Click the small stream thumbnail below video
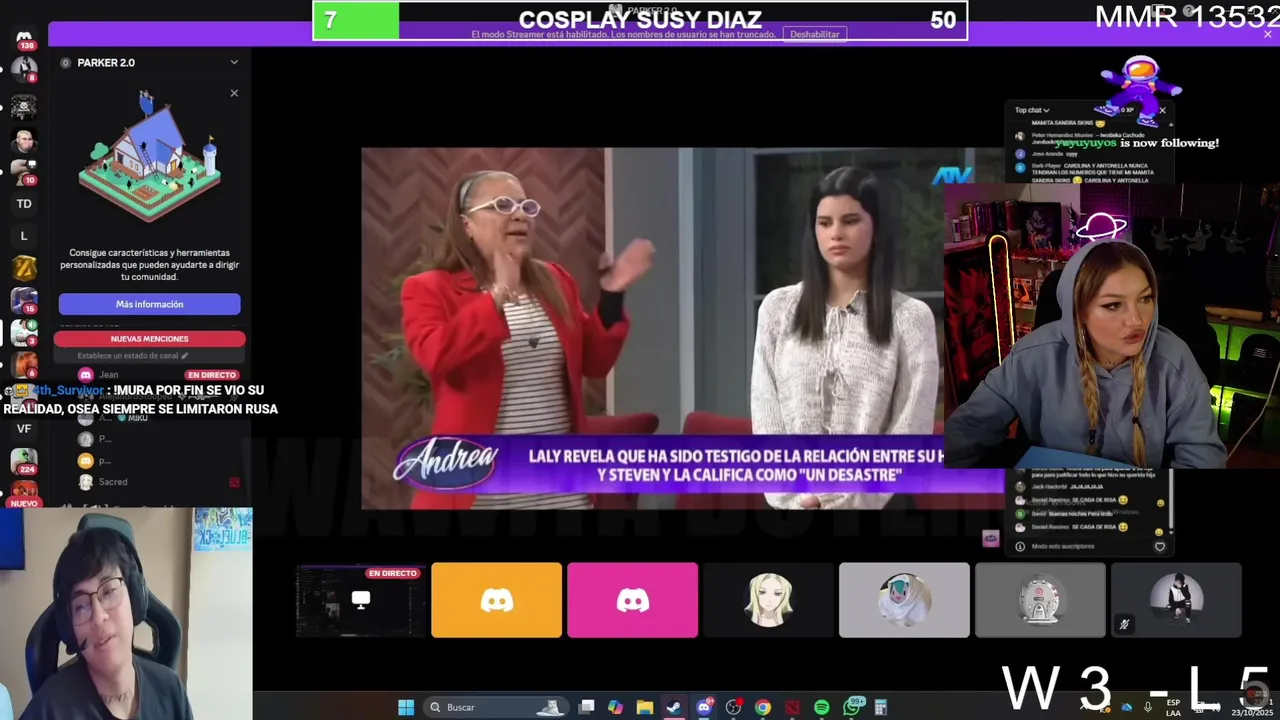The width and height of the screenshot is (1280, 720). point(990,539)
